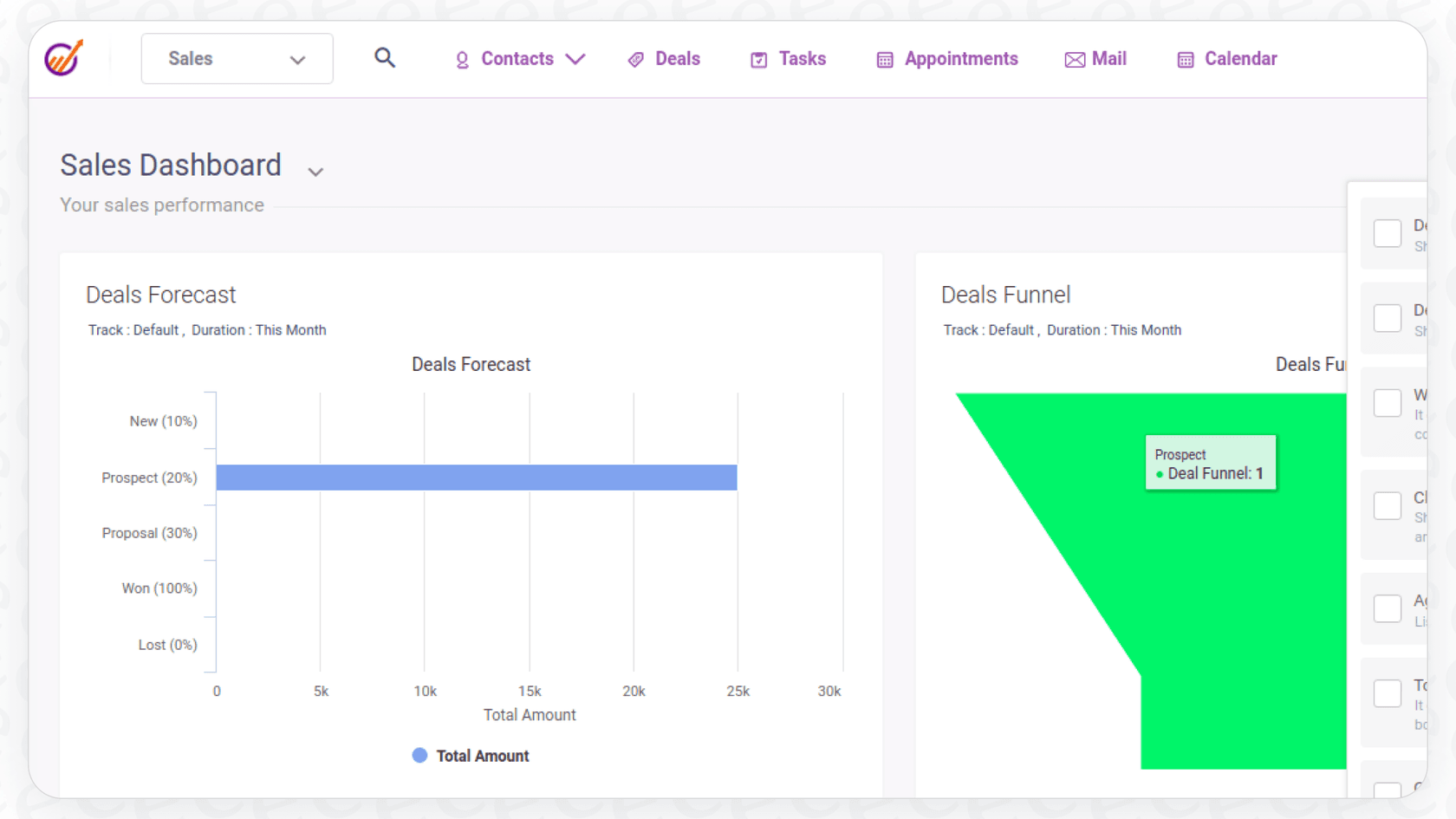The image size is (1456, 819).
Task: Open the Sales module dropdown
Action: (x=237, y=58)
